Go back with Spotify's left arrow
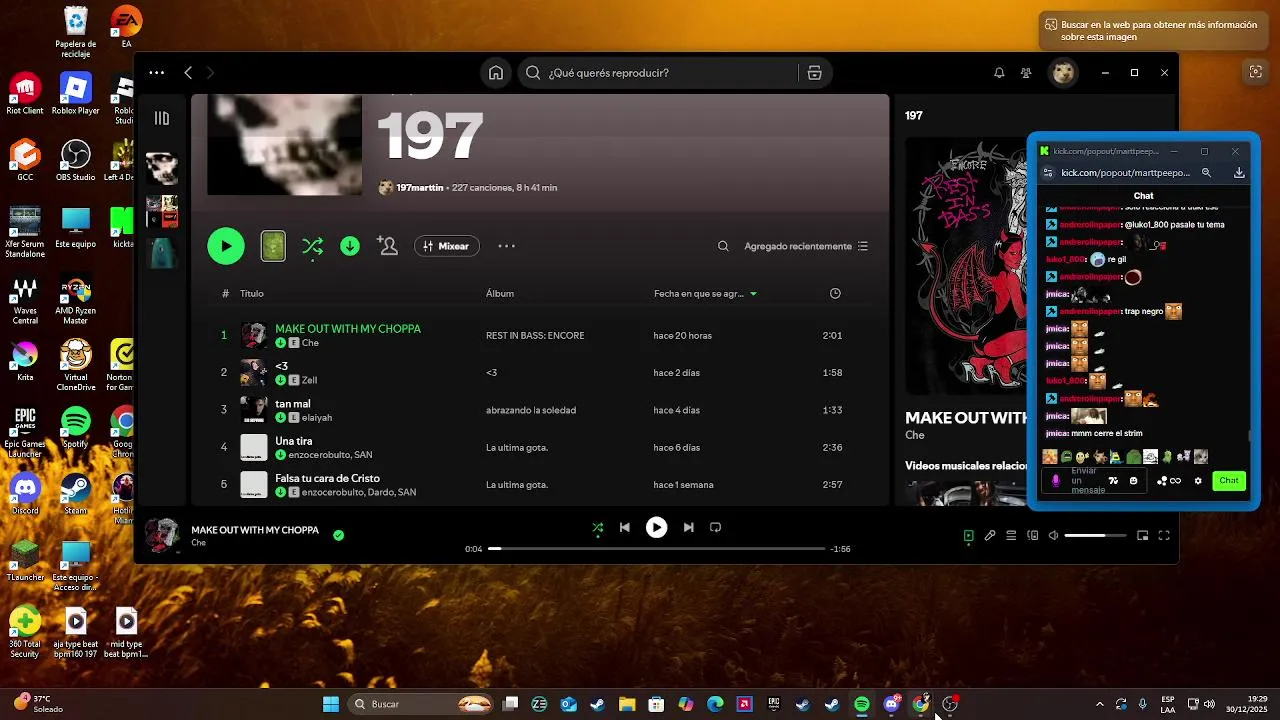This screenshot has height=720, width=1280. [x=188, y=73]
